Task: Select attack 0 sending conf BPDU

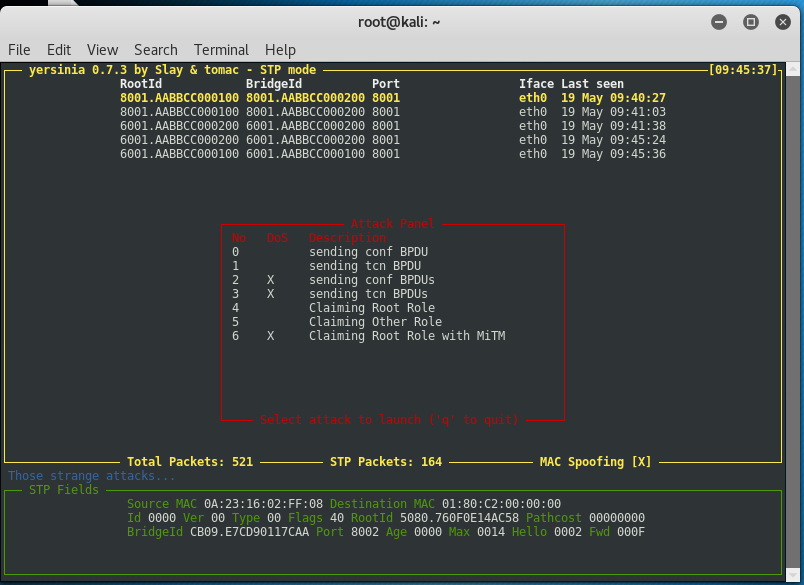Action: 330,252
